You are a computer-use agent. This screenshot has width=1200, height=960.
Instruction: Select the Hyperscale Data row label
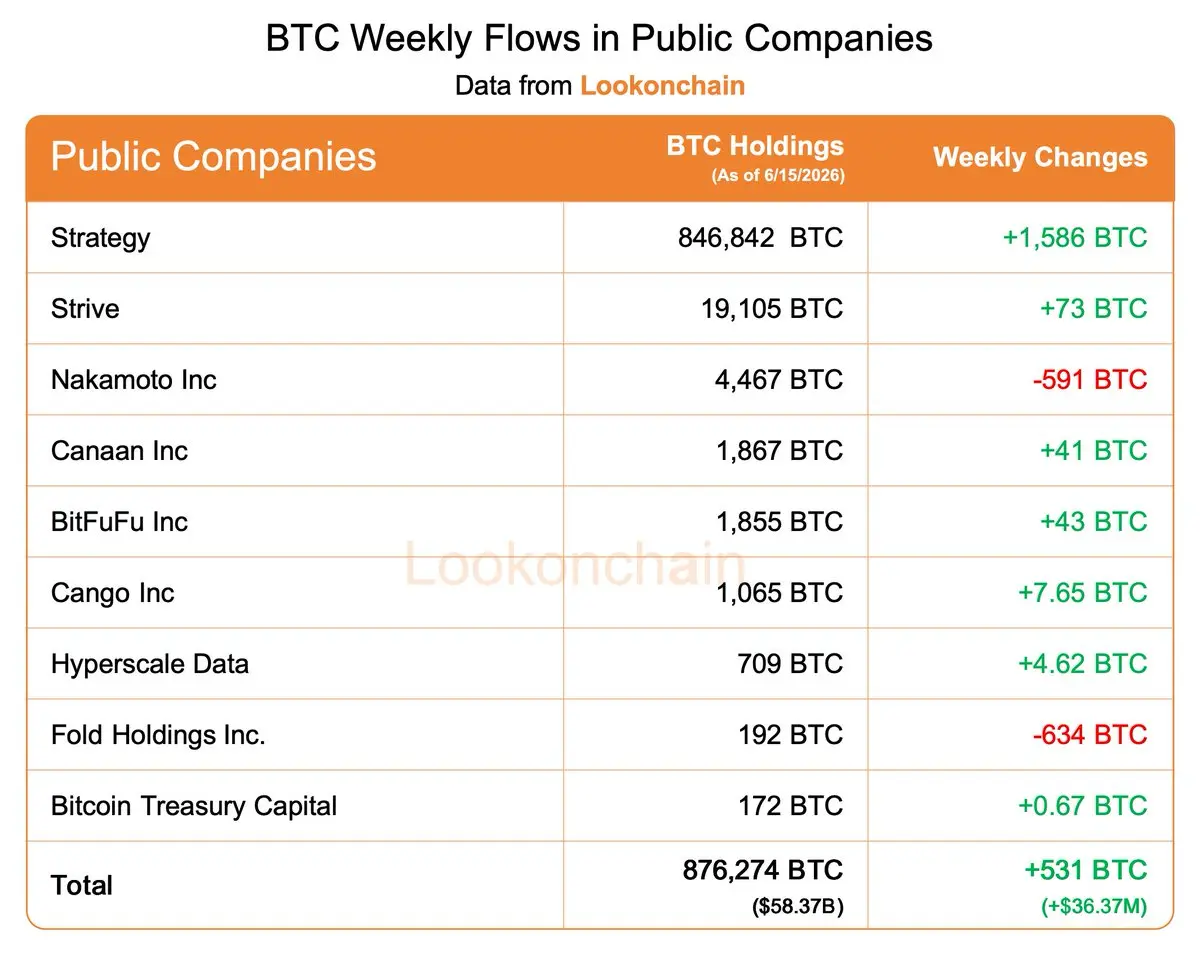tap(150, 664)
